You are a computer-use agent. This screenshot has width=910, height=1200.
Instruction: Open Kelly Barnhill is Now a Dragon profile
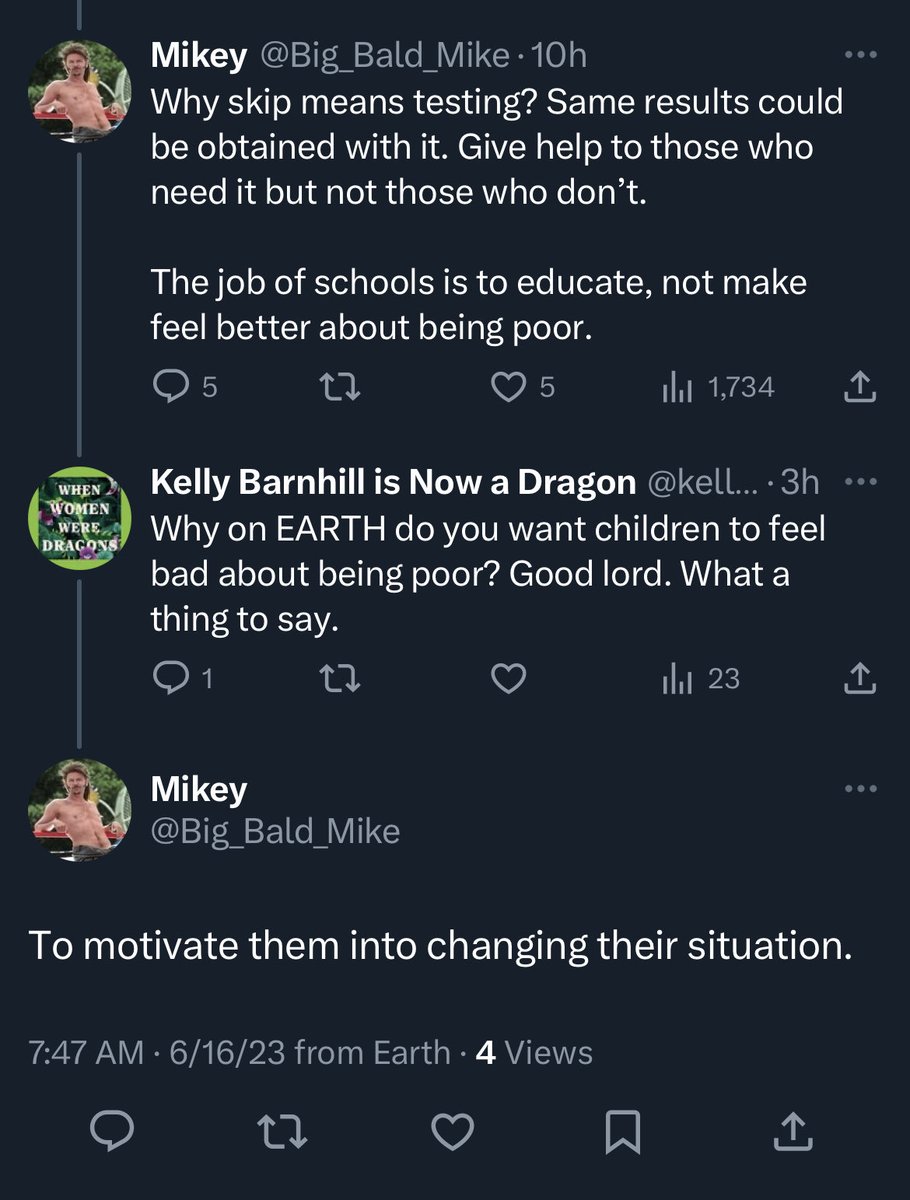click(392, 483)
